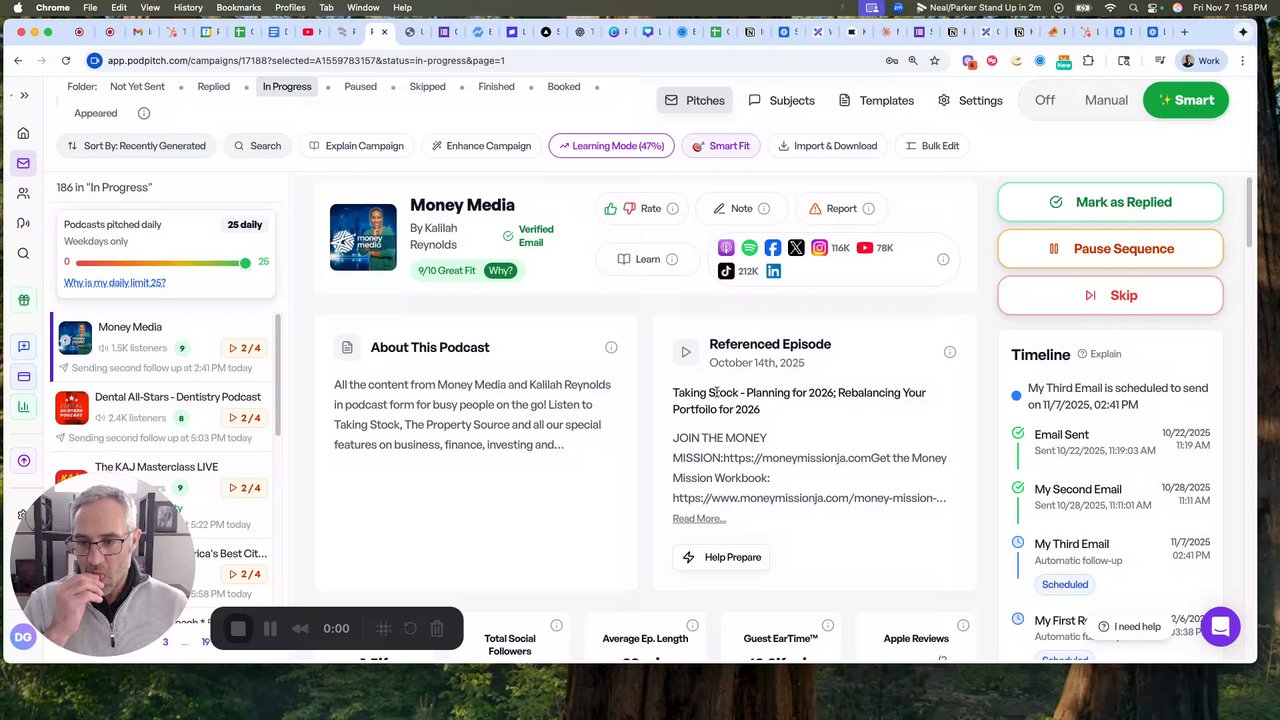The height and width of the screenshot is (720, 1280).
Task: Click the Money Media podcast cover thumbnail
Action: click(x=363, y=237)
